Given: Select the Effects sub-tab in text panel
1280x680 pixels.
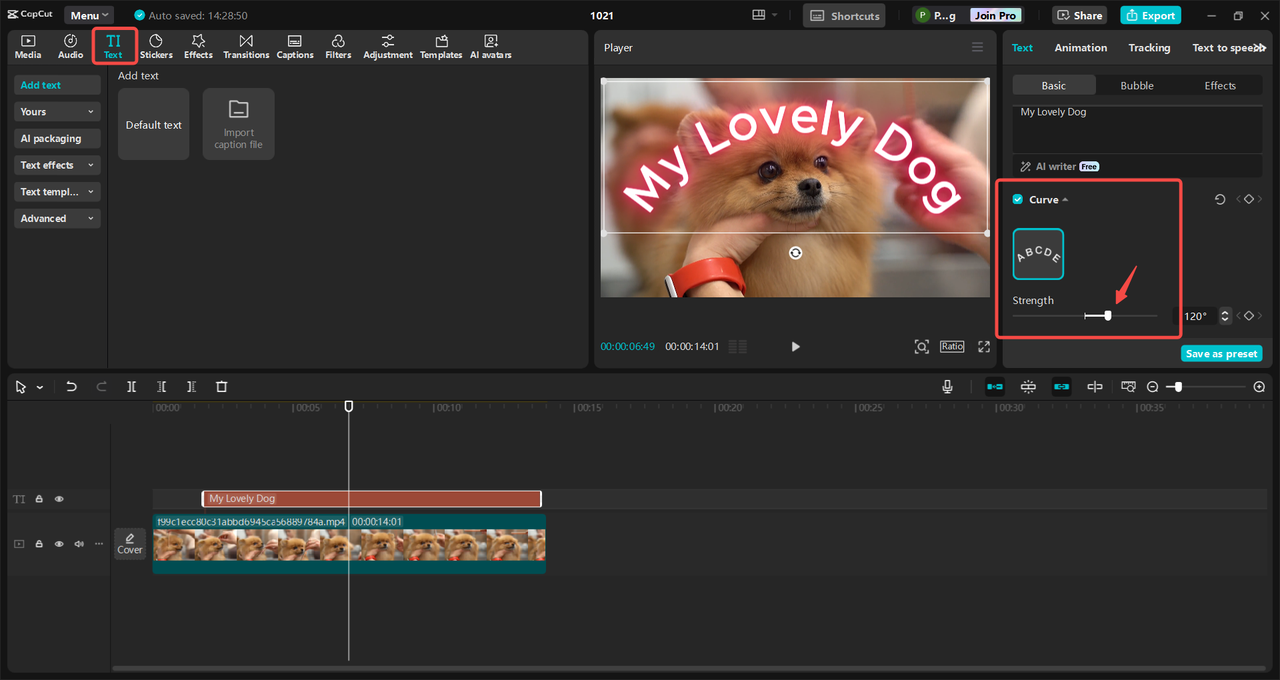Looking at the screenshot, I should point(1220,86).
